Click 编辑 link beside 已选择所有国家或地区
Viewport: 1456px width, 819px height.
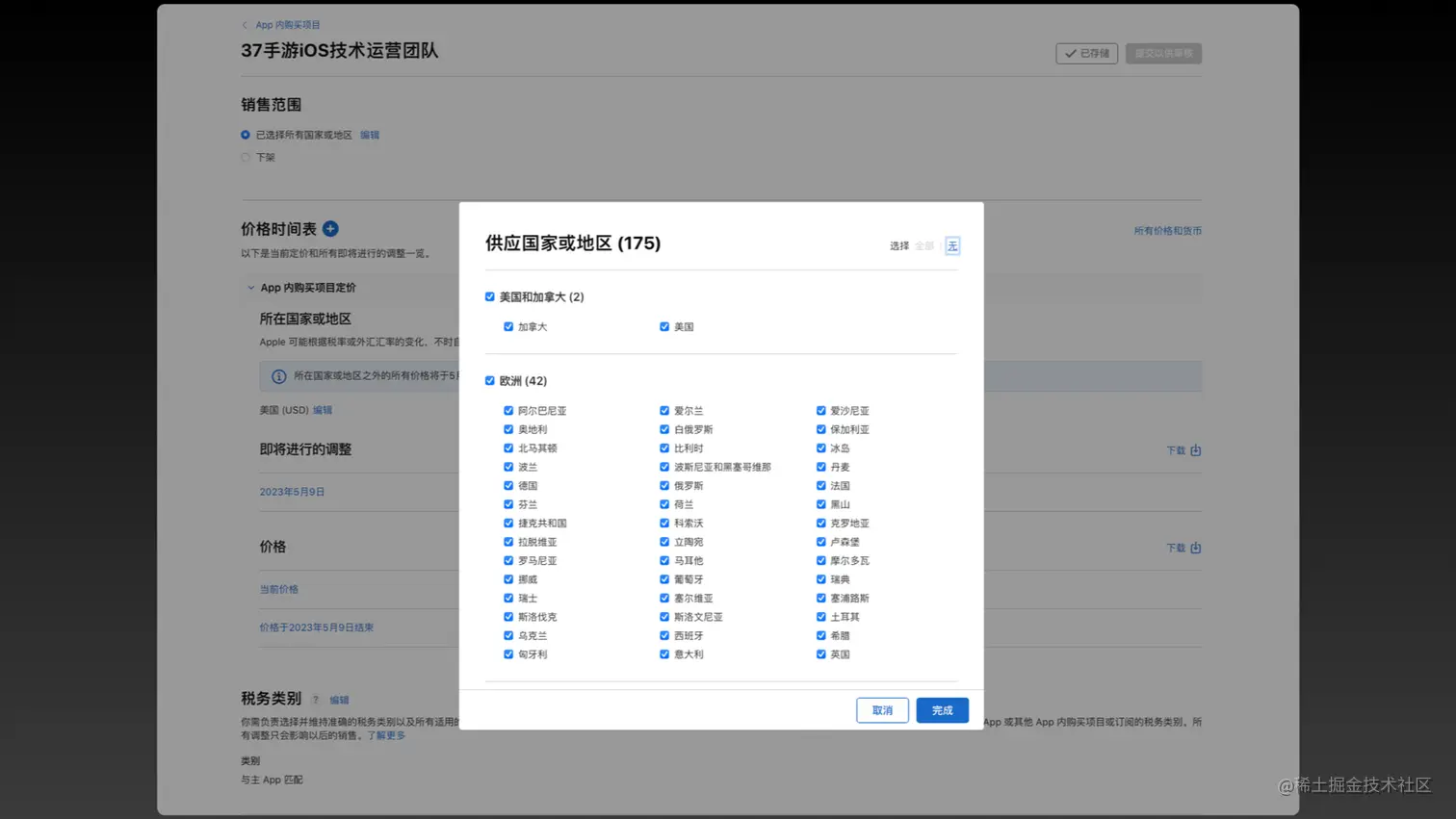click(x=370, y=136)
